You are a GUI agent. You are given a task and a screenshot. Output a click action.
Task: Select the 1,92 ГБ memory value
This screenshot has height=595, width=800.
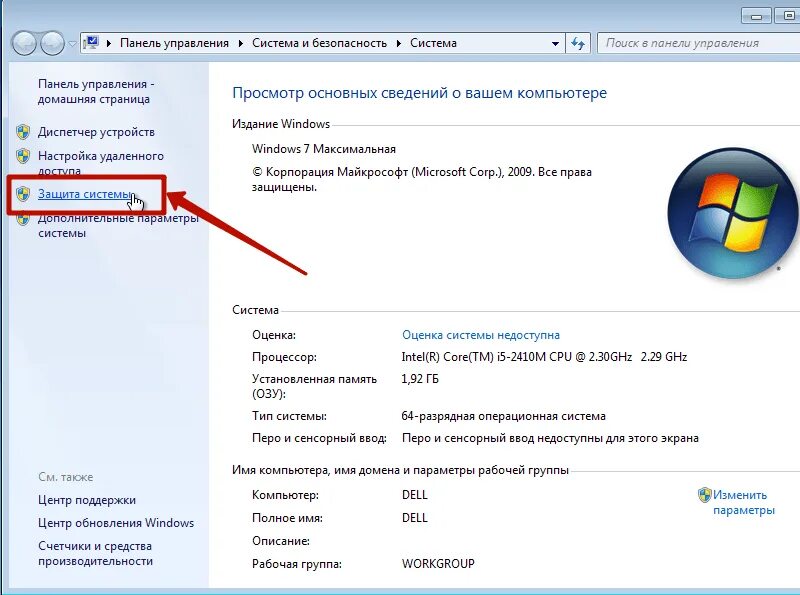click(x=420, y=379)
